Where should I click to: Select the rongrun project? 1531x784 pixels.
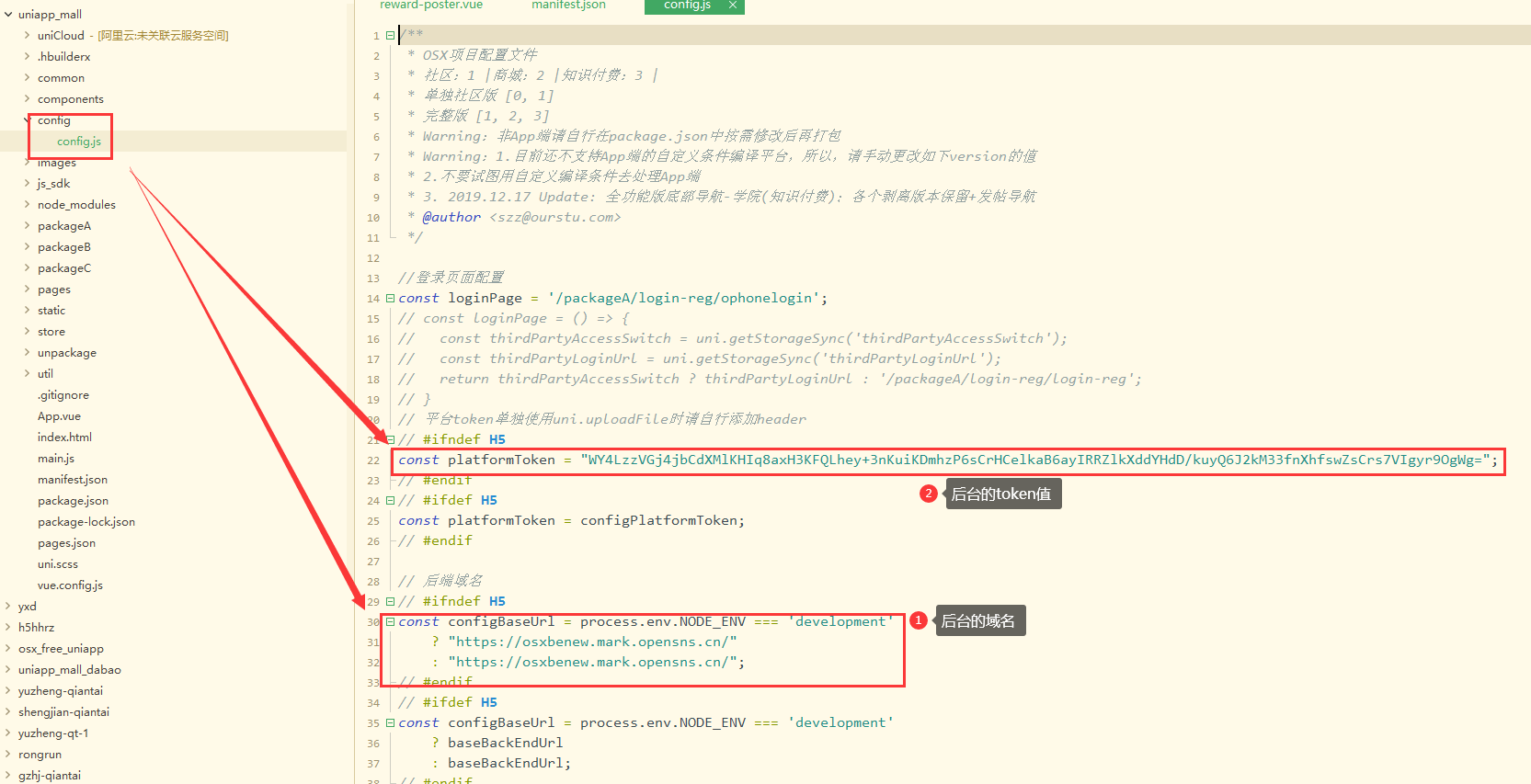point(40,755)
